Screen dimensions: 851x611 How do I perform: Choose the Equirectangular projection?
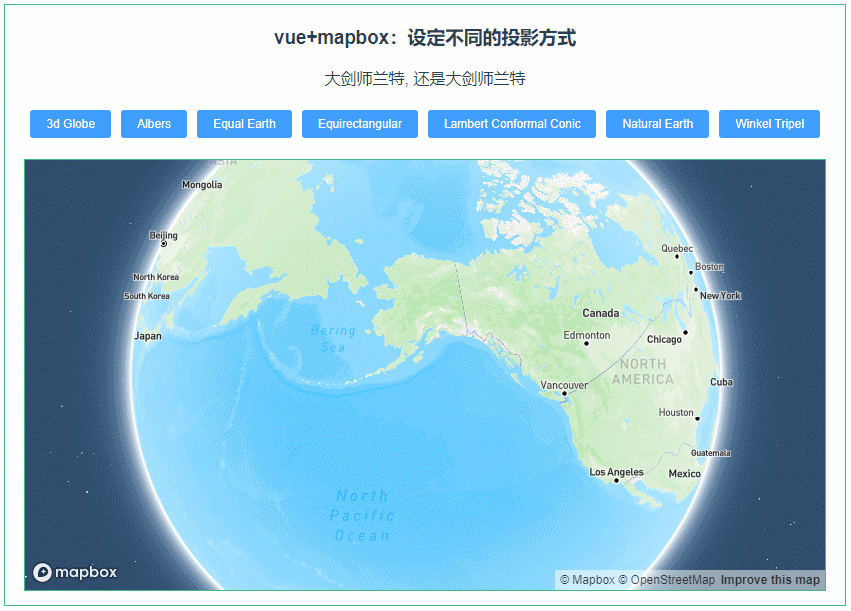(x=360, y=124)
